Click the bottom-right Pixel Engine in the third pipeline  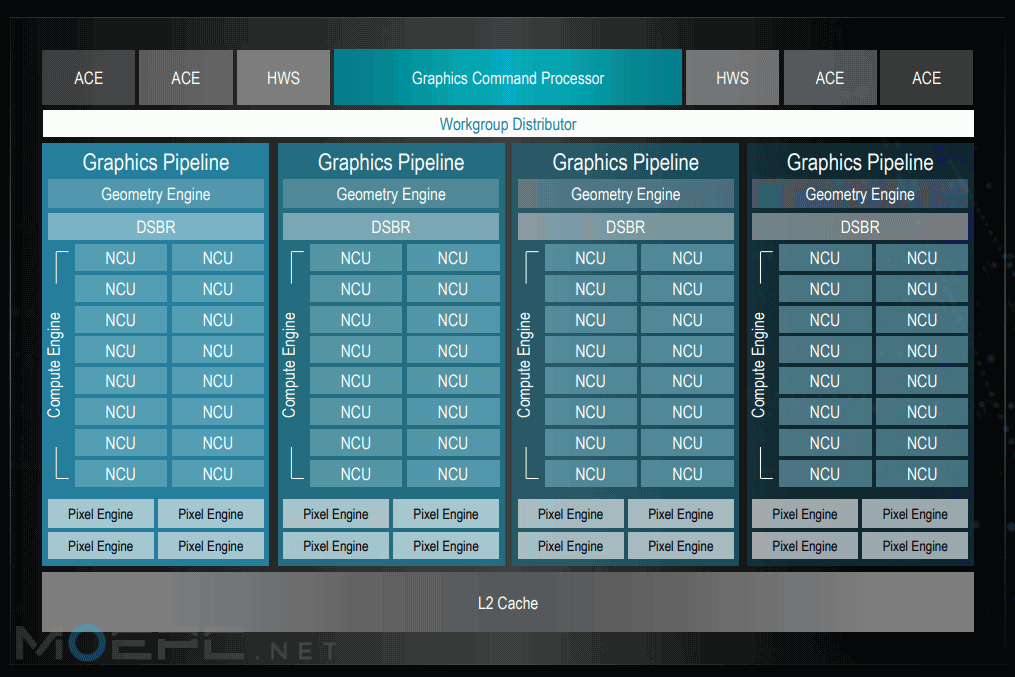pos(681,546)
